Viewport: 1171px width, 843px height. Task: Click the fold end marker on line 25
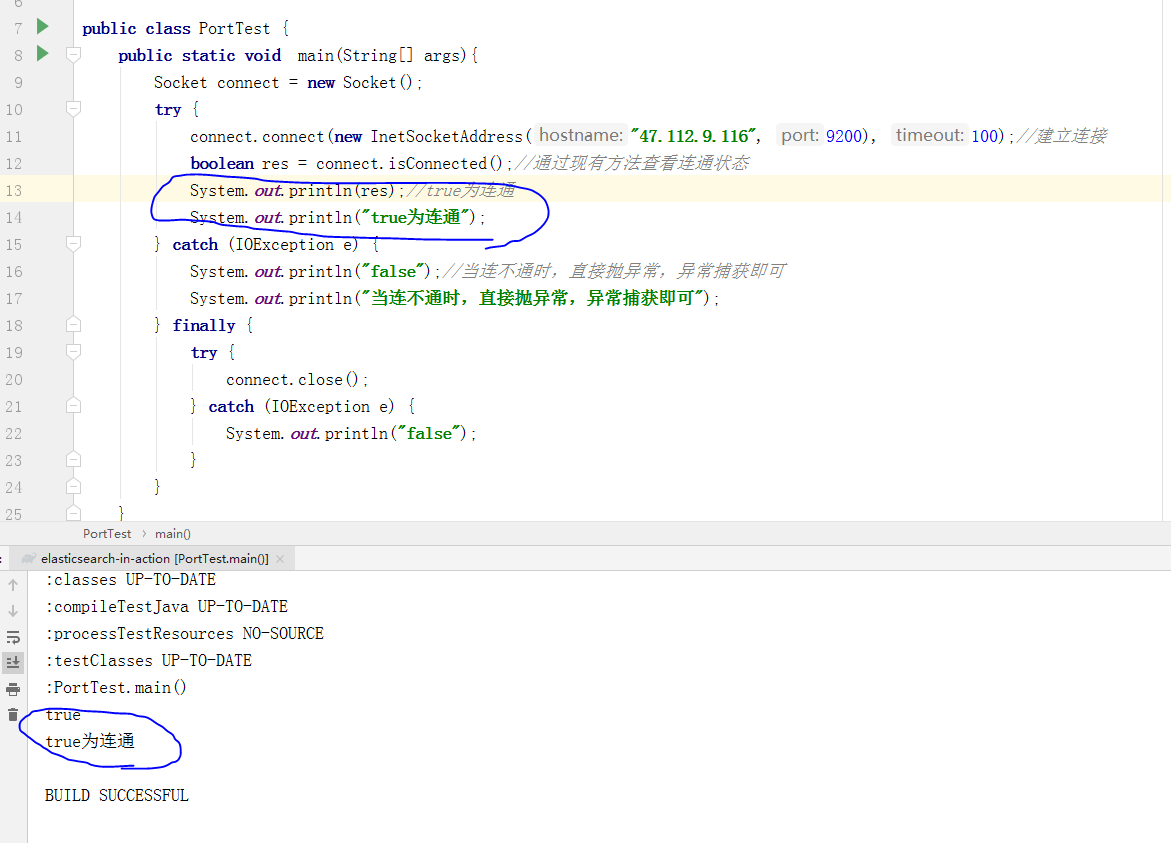(x=73, y=514)
